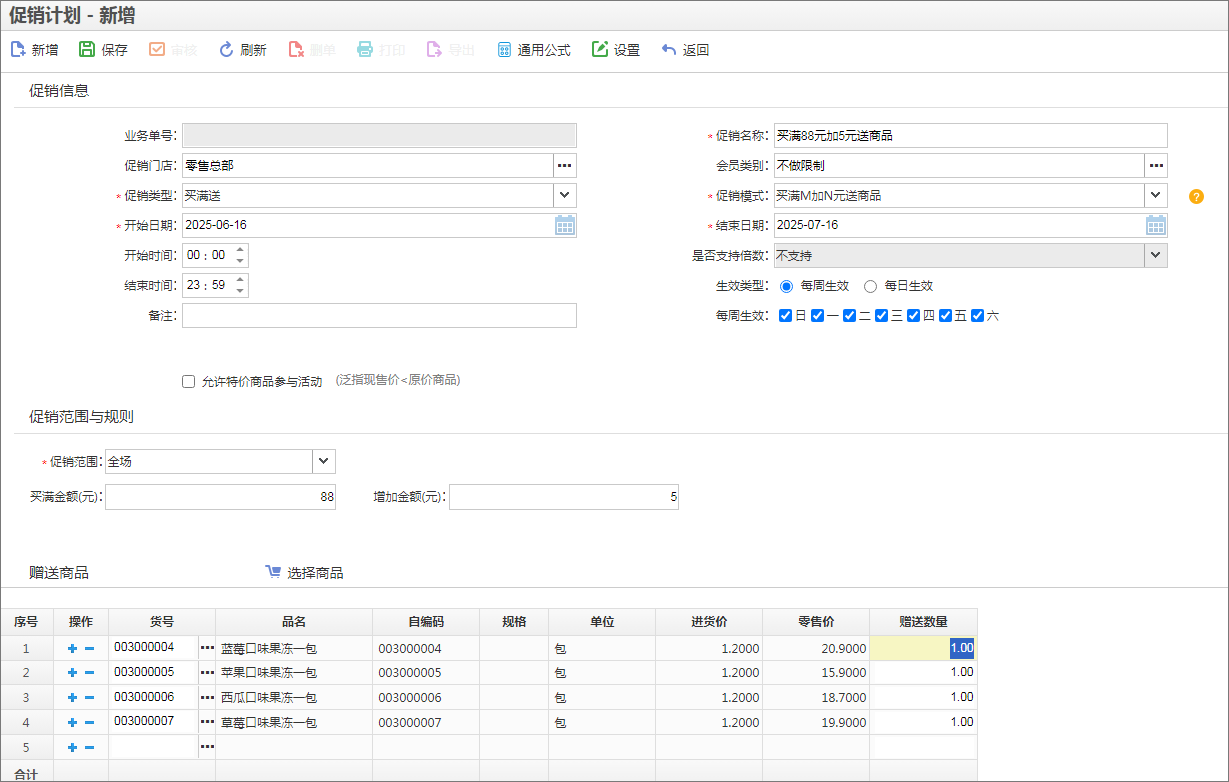Open 设置 settings in the toolbar
This screenshot has width=1229, height=782.
(616, 50)
